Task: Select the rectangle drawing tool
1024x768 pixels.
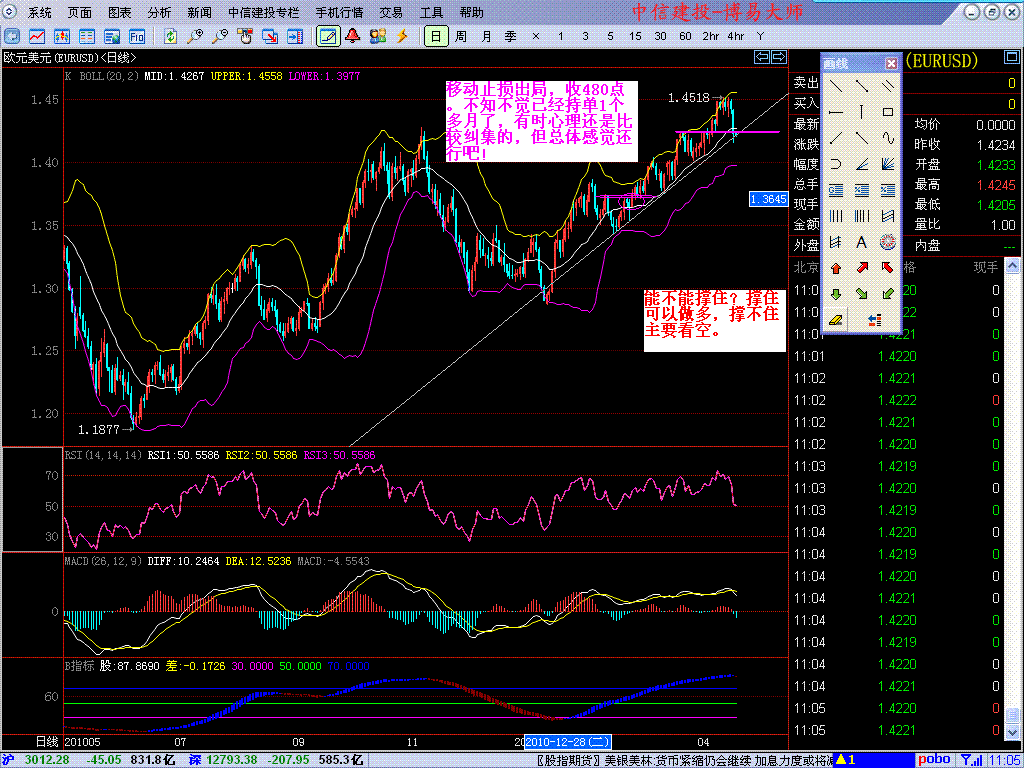Action: coord(887,112)
